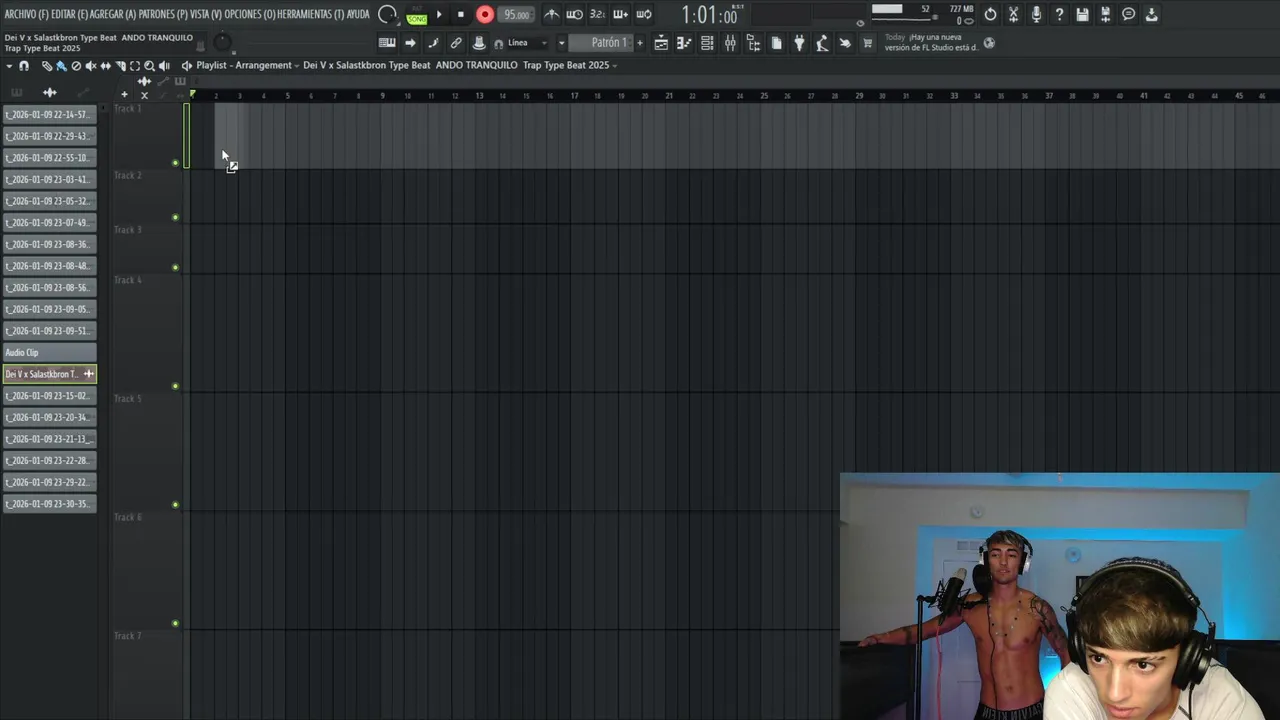The width and height of the screenshot is (1280, 720).
Task: Add a new pattern with plus button
Action: [640, 43]
